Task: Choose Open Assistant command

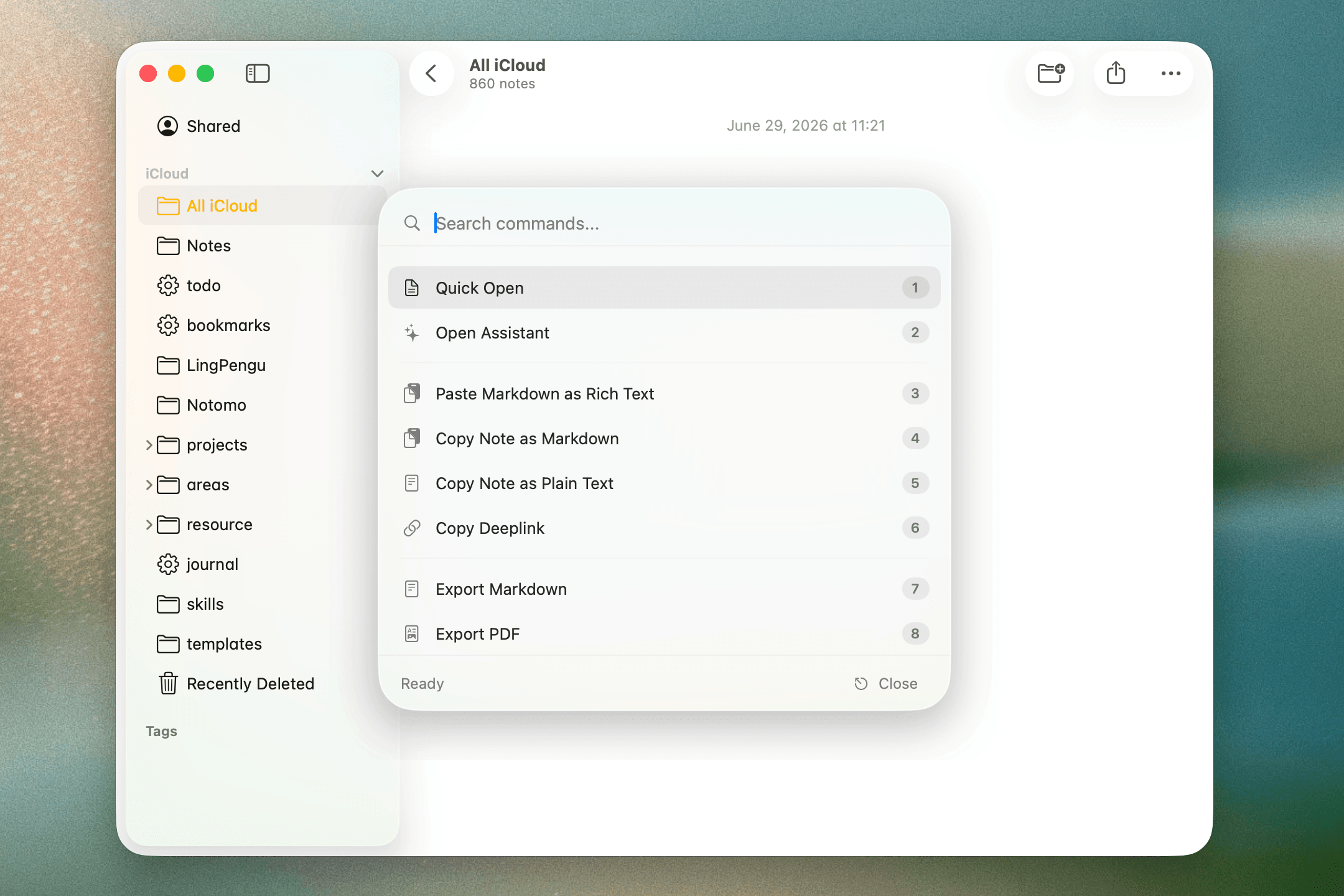Action: 664,333
